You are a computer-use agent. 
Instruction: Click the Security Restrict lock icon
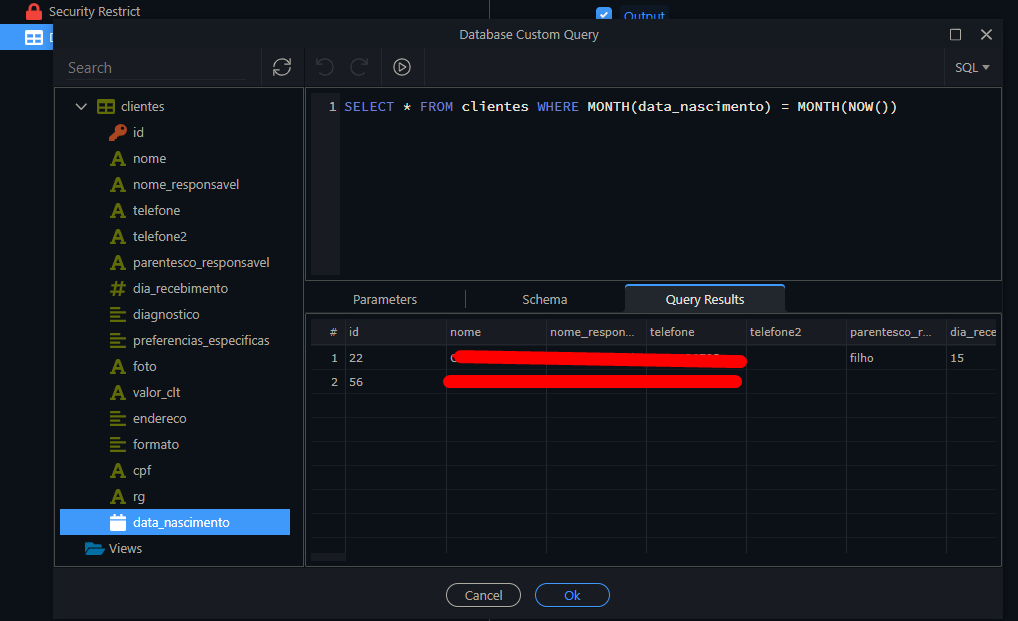[x=34, y=11]
